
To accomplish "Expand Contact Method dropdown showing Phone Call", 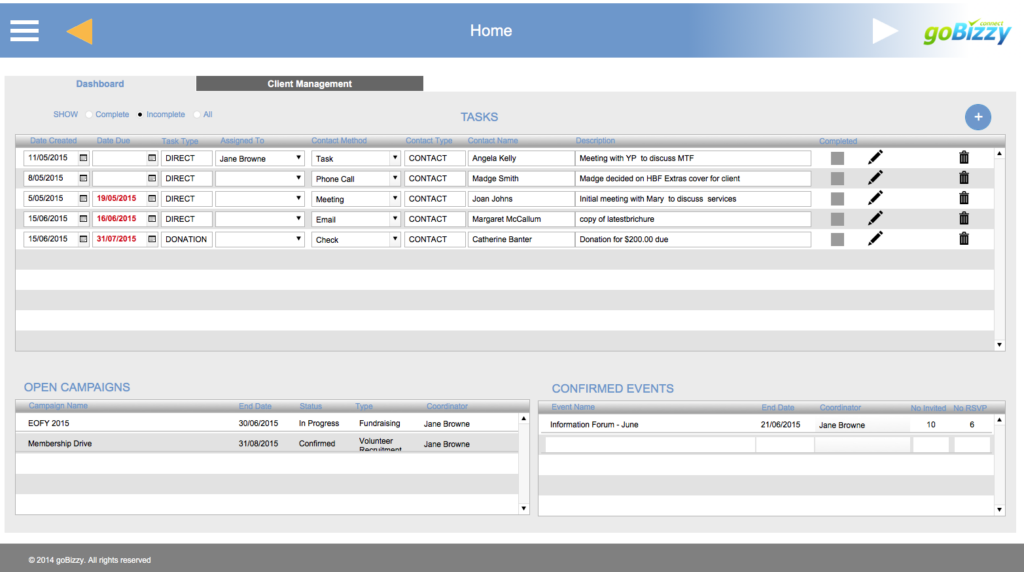I will point(356,179).
